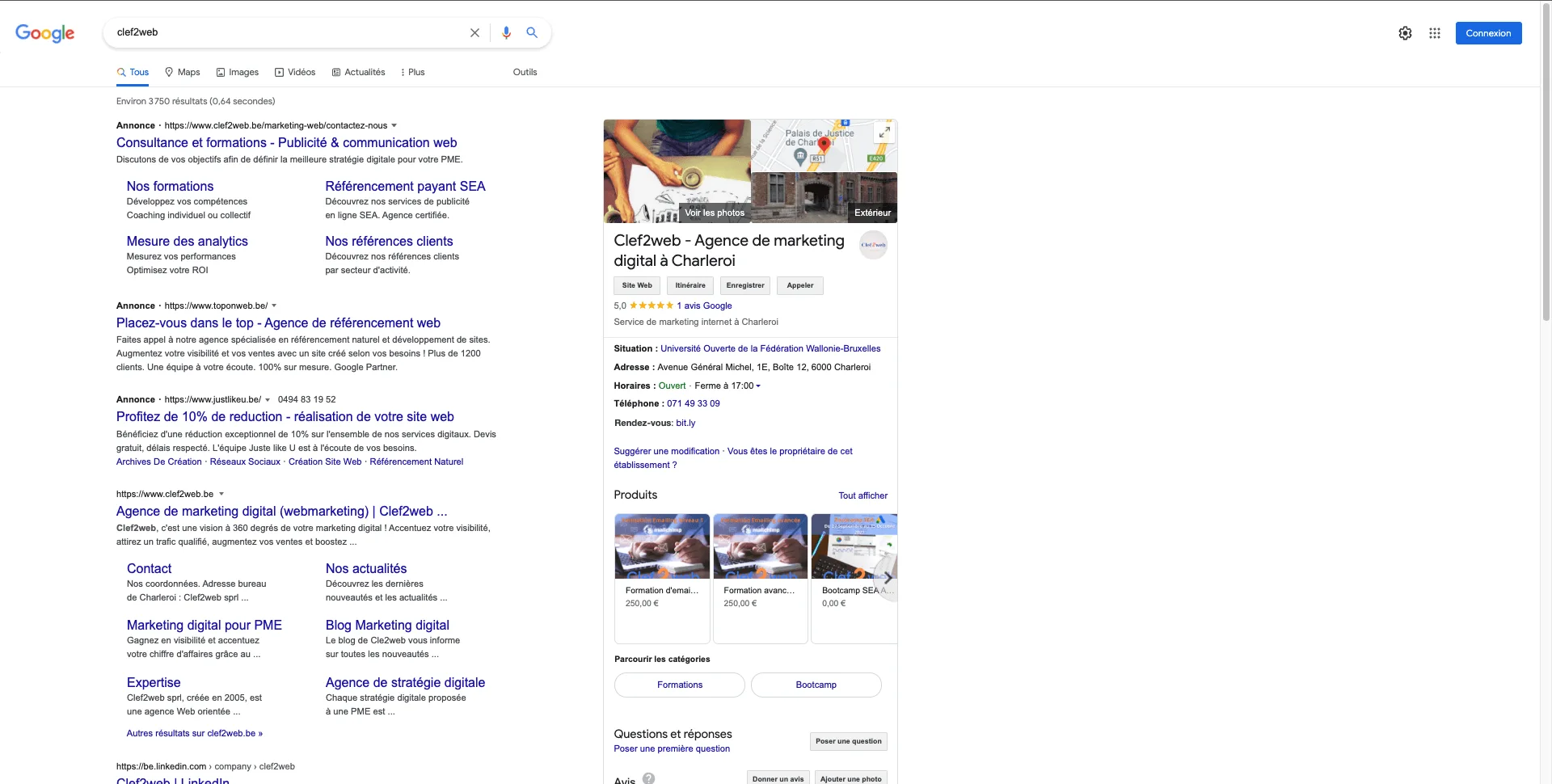The height and width of the screenshot is (784, 1552).
Task: Switch to the Vidéos tab
Action: (295, 72)
